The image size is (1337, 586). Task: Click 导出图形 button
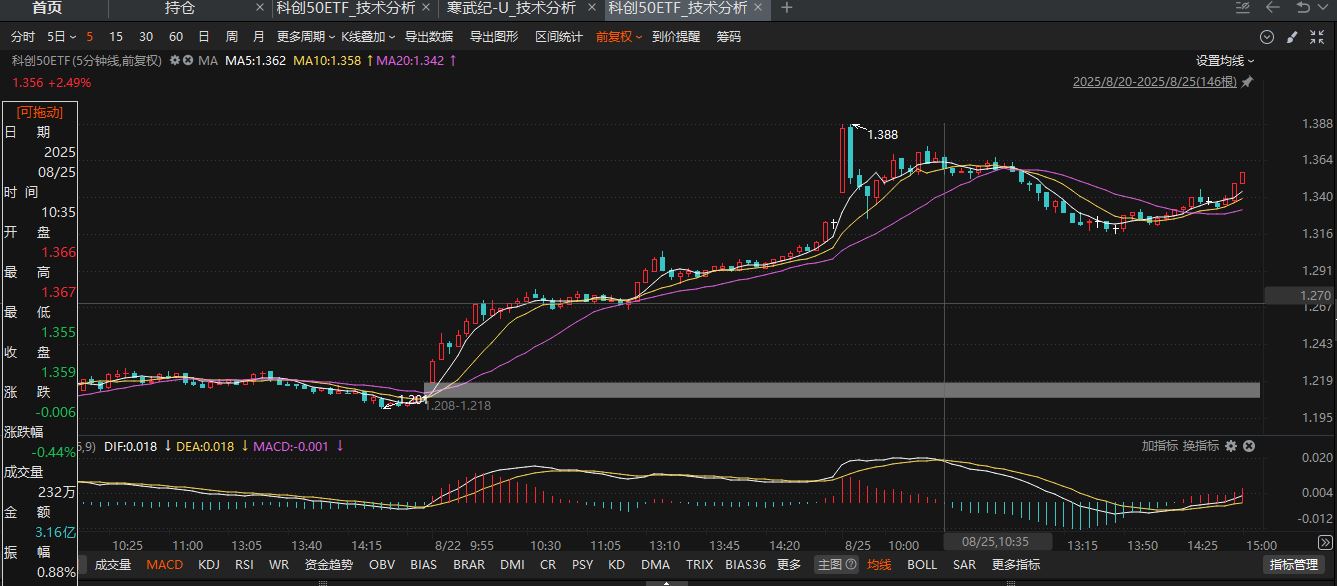(x=494, y=37)
